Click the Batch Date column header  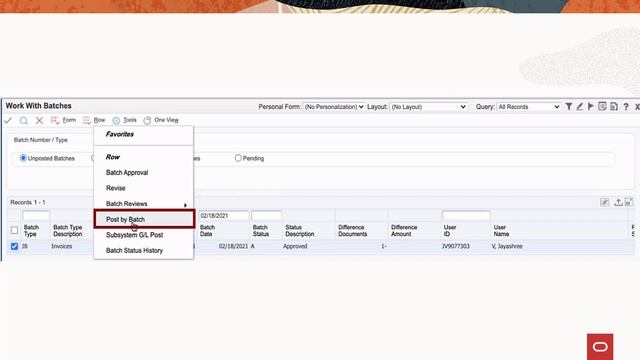pos(207,231)
